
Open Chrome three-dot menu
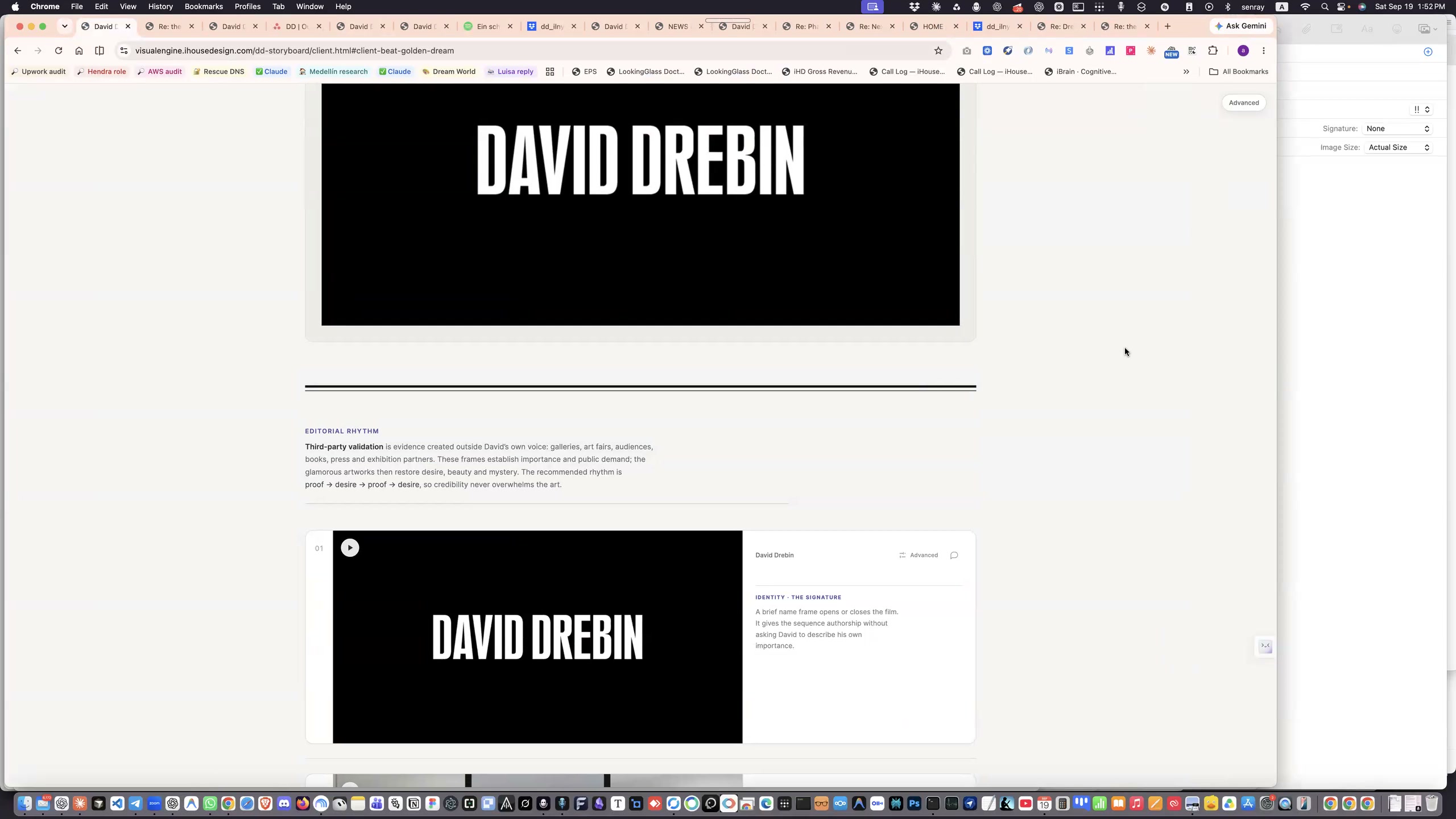pyautogui.click(x=1263, y=51)
